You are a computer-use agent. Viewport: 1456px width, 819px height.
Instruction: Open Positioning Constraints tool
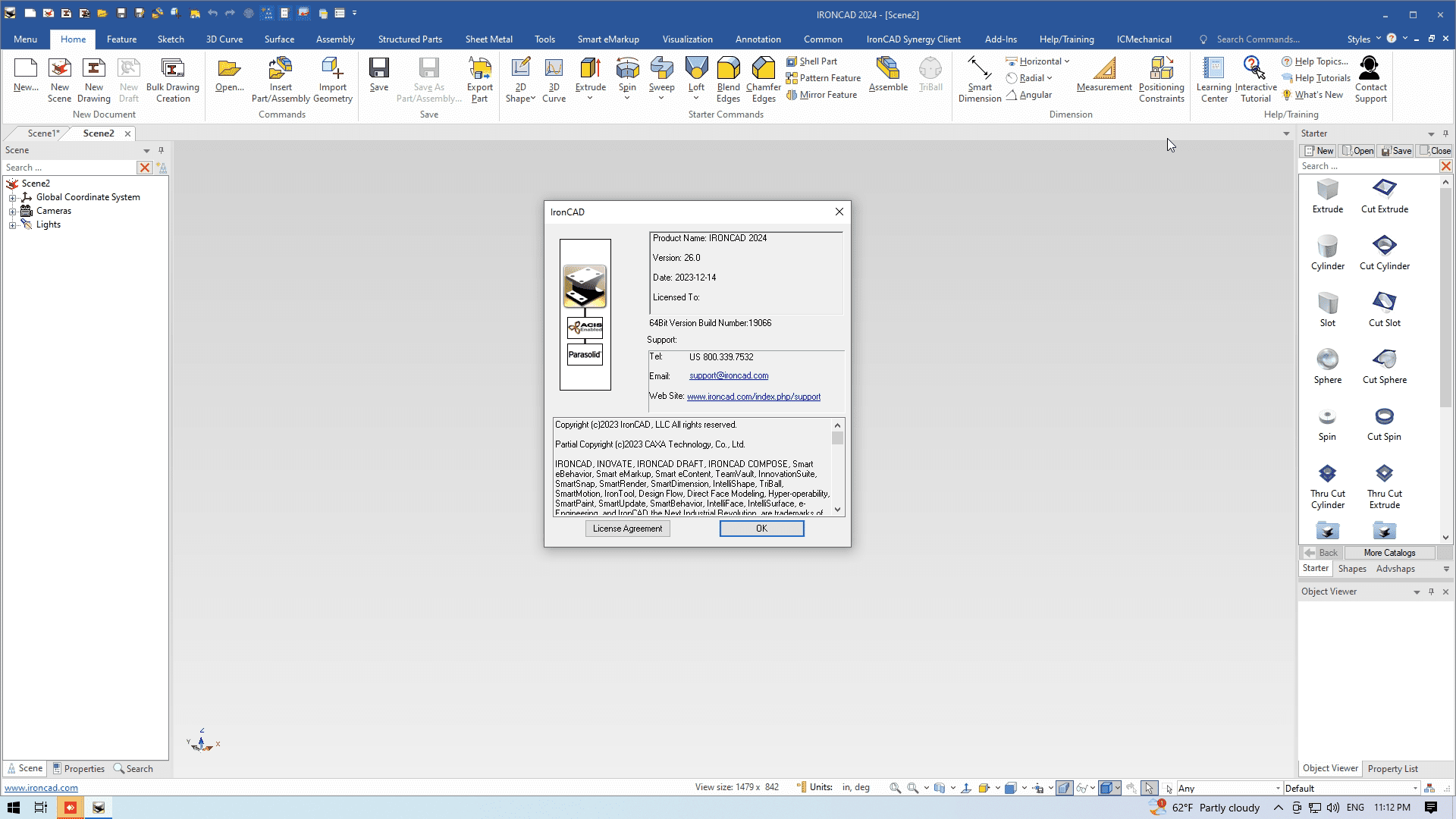[1161, 79]
